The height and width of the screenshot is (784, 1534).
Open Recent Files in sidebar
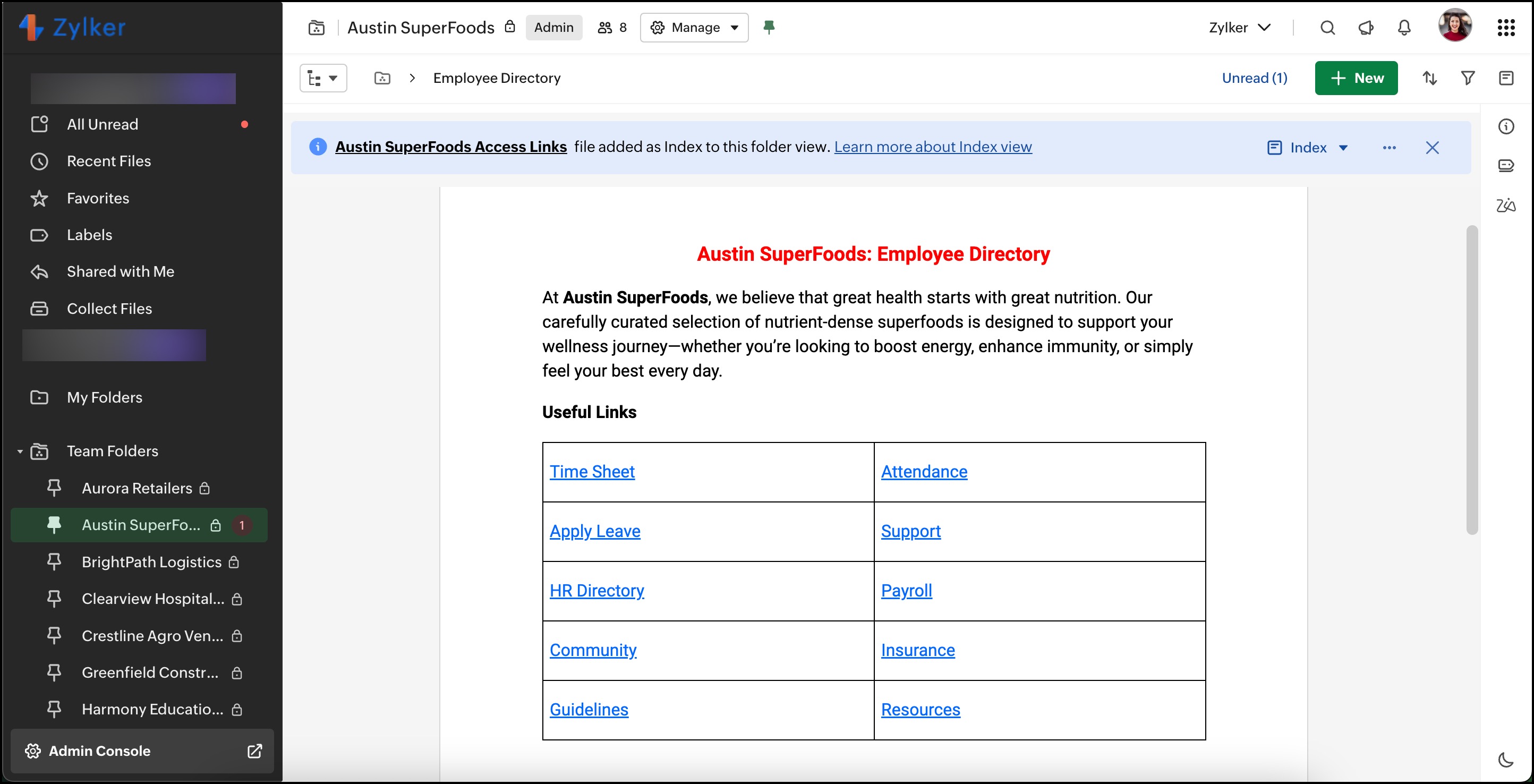(x=108, y=161)
